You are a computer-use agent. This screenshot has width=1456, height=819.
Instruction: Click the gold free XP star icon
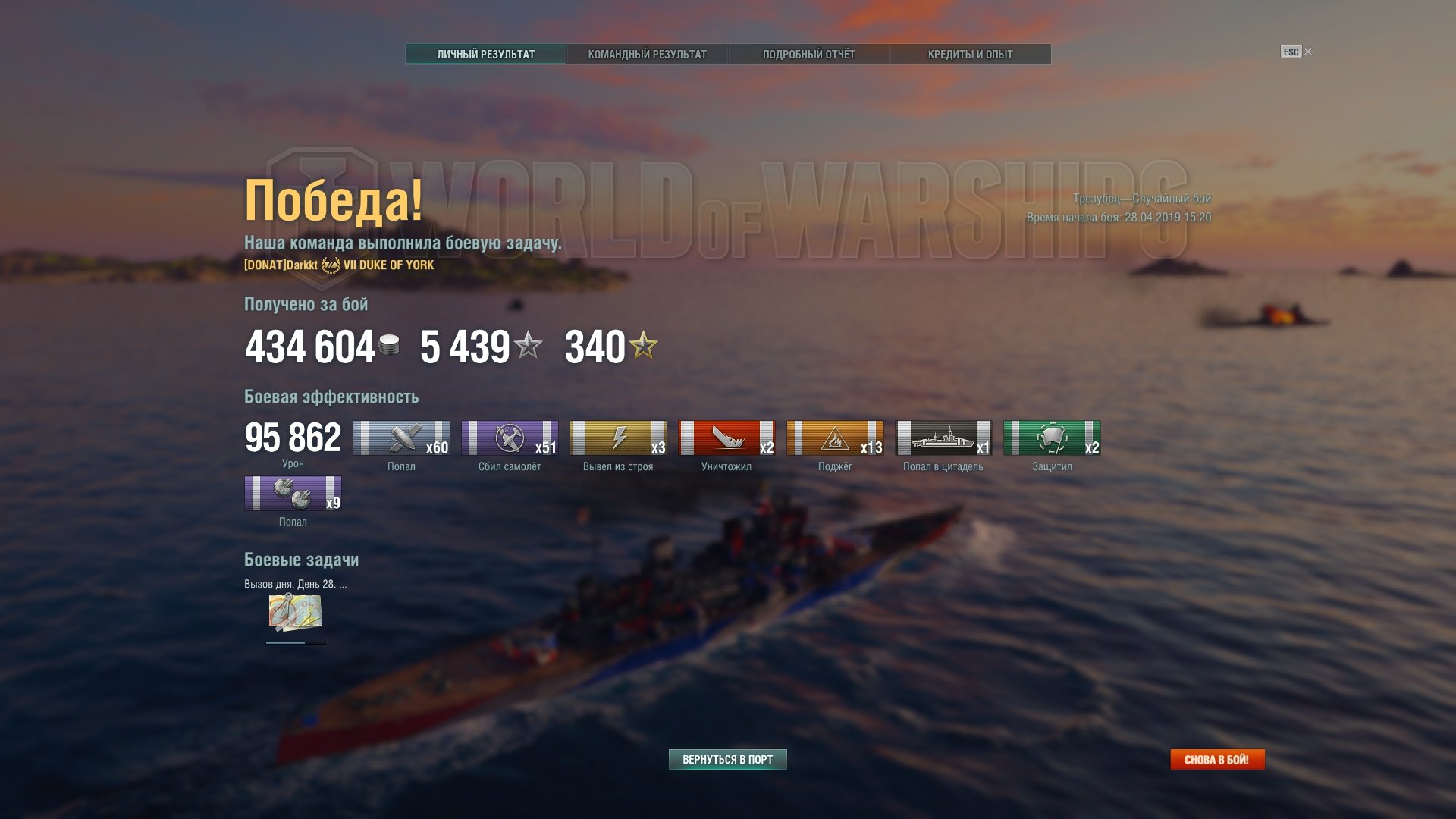(x=643, y=346)
